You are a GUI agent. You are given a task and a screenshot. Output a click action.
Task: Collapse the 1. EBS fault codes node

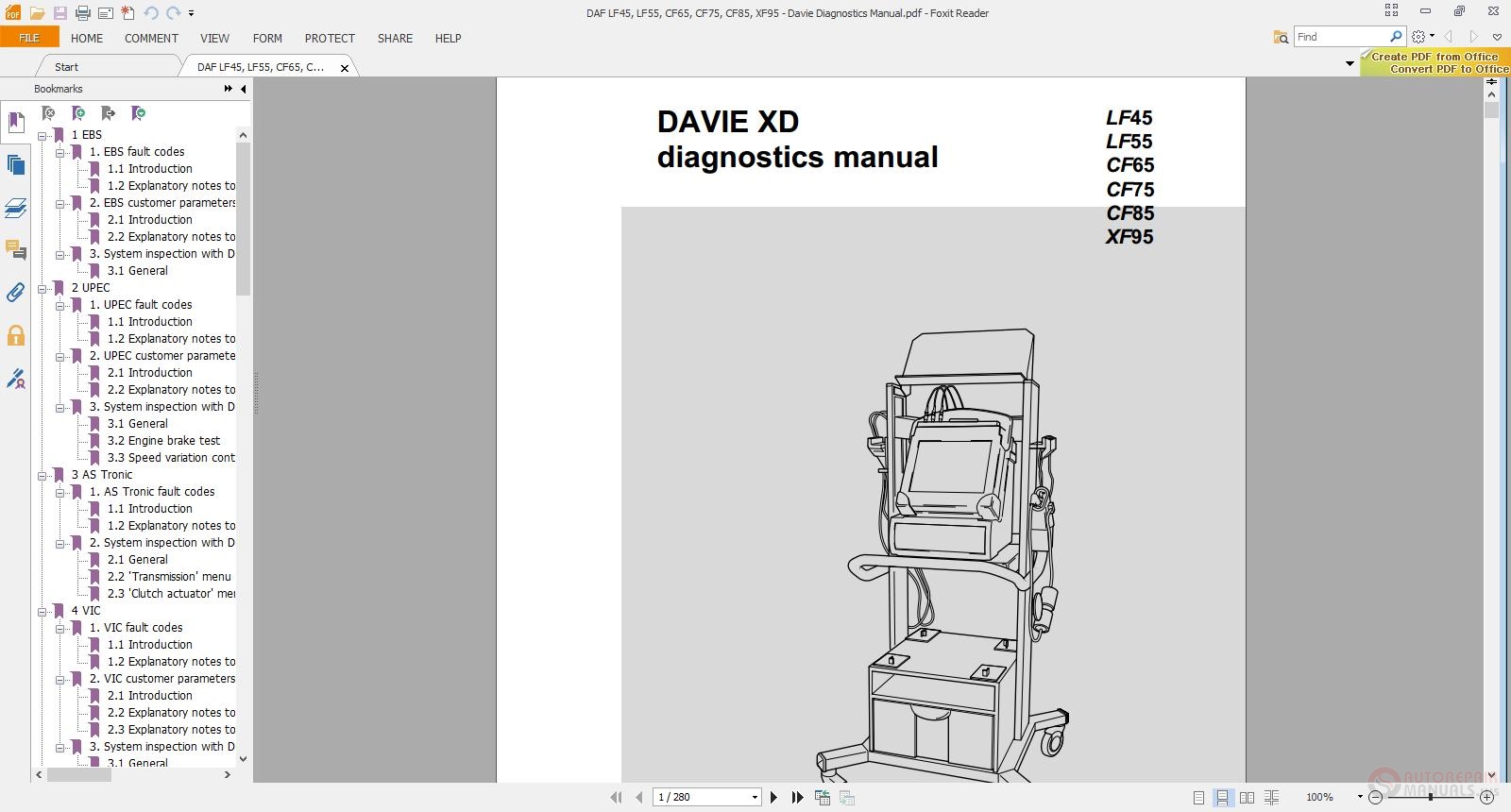[60, 152]
